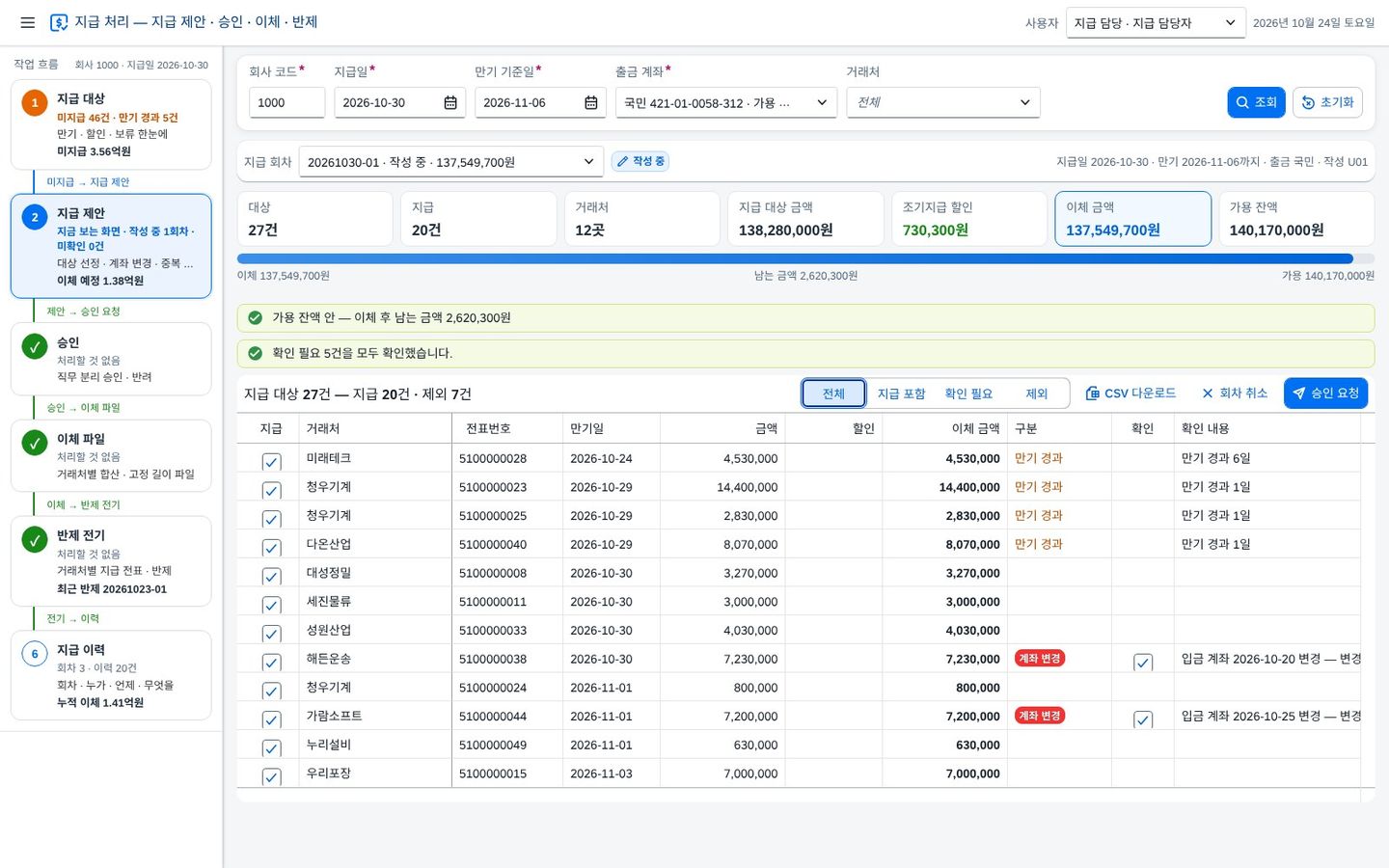The height and width of the screenshot is (868, 1389).
Task: Click the payment app logo icon
Action: point(59,22)
